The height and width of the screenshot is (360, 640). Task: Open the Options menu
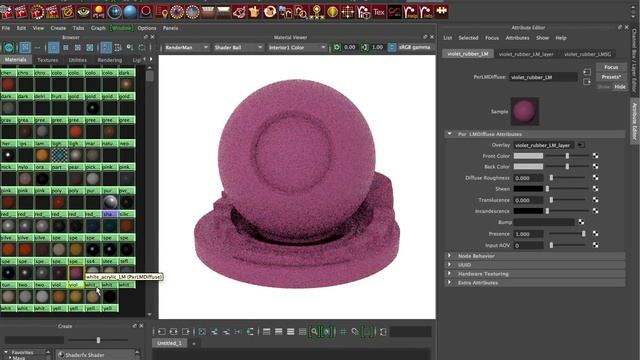[147, 28]
